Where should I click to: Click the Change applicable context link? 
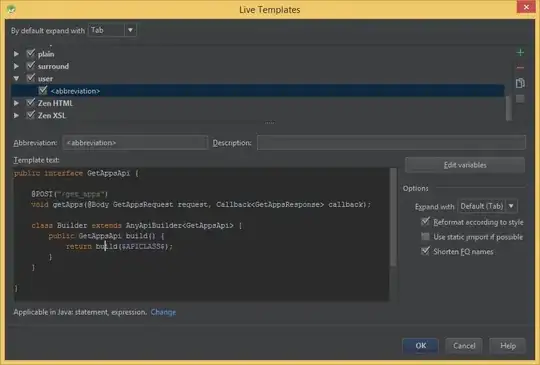click(x=163, y=312)
